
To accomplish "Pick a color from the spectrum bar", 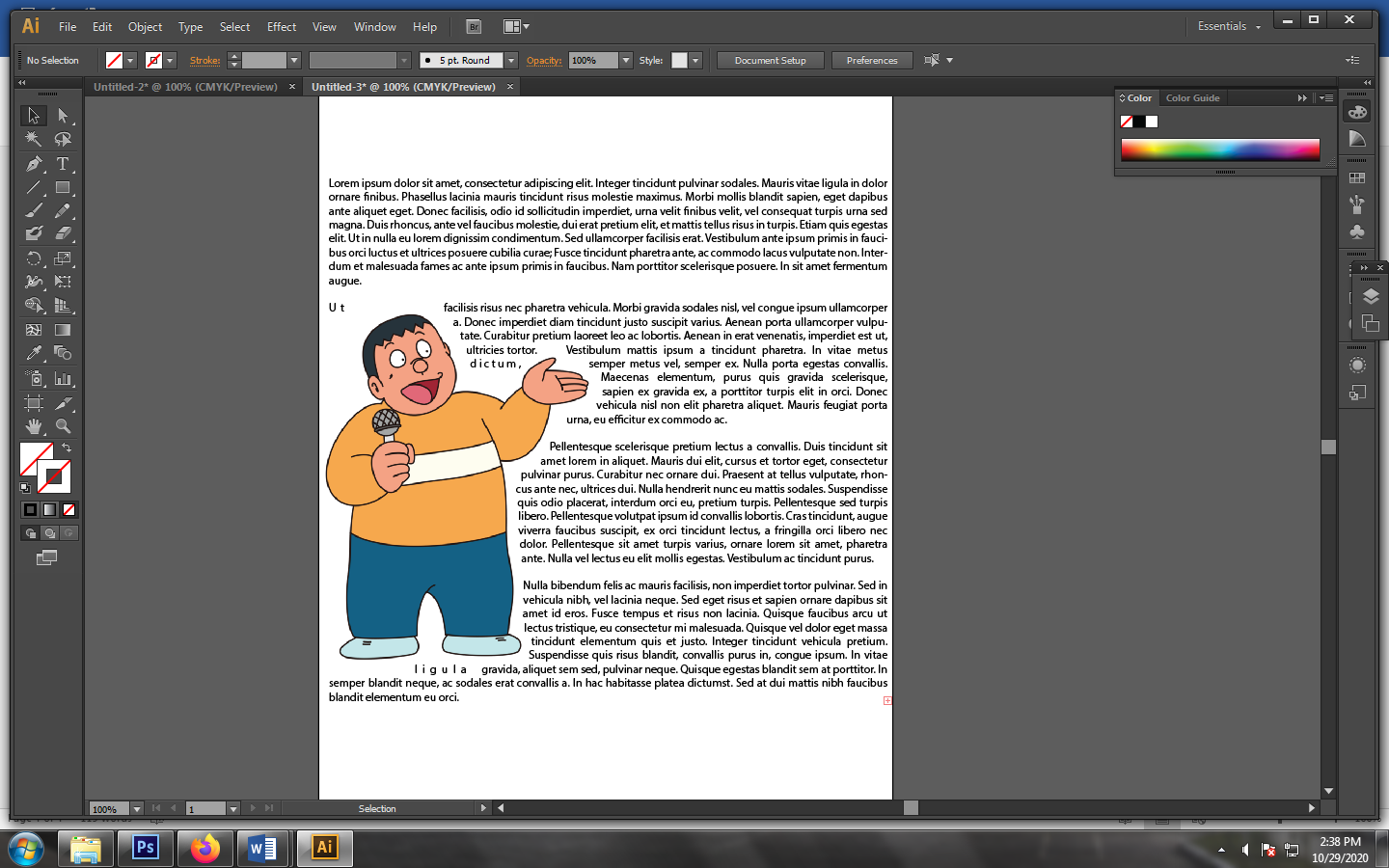I will tap(1219, 149).
